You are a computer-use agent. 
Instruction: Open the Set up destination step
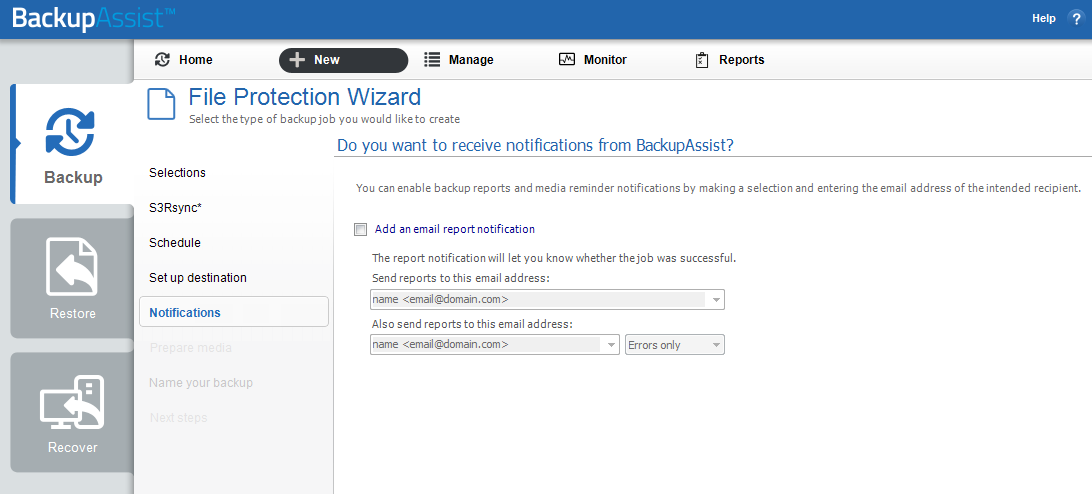click(x=198, y=277)
